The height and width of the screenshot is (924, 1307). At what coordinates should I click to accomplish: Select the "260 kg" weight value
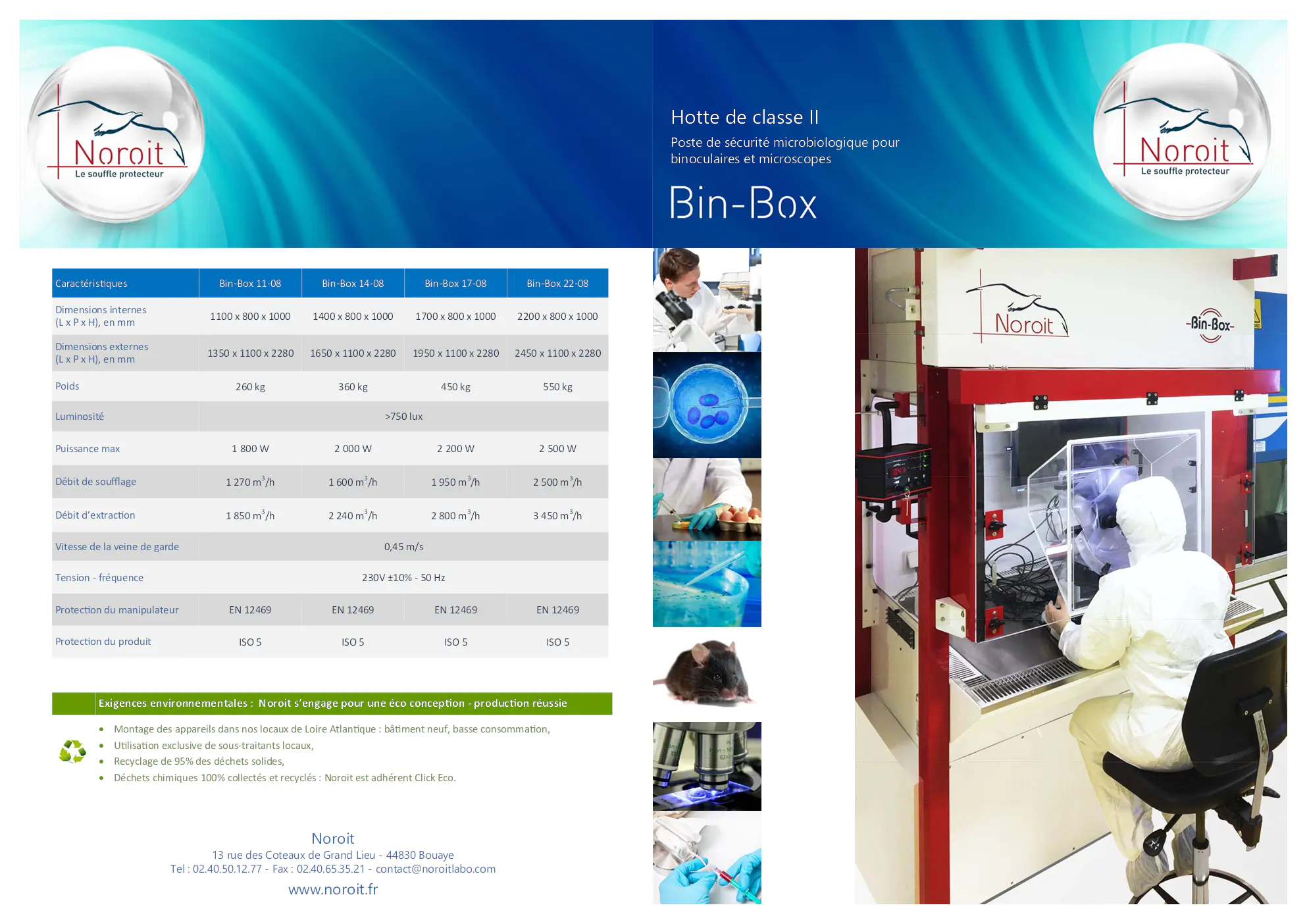pos(250,387)
